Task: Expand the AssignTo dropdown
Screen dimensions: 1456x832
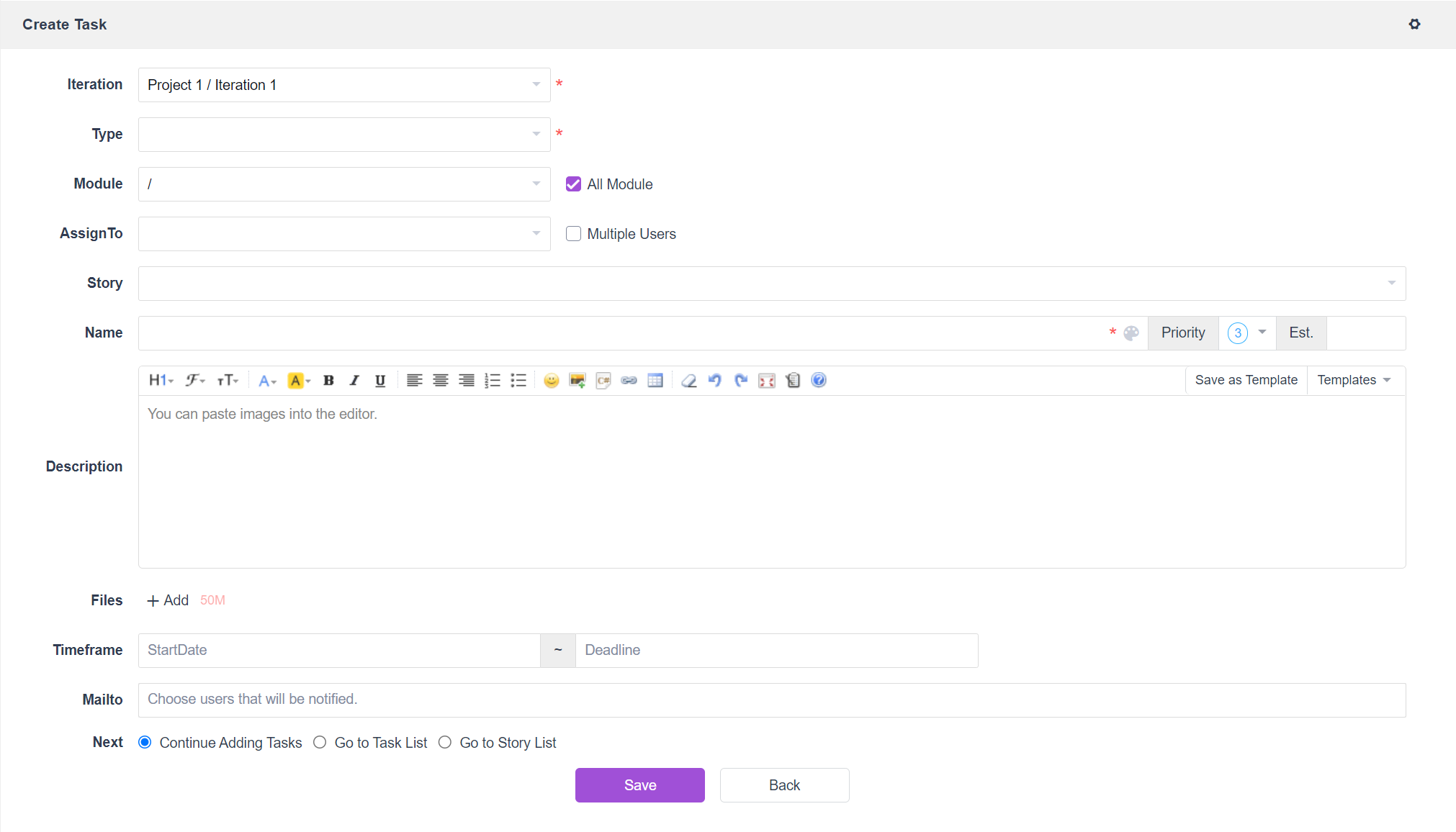Action: 343,234
